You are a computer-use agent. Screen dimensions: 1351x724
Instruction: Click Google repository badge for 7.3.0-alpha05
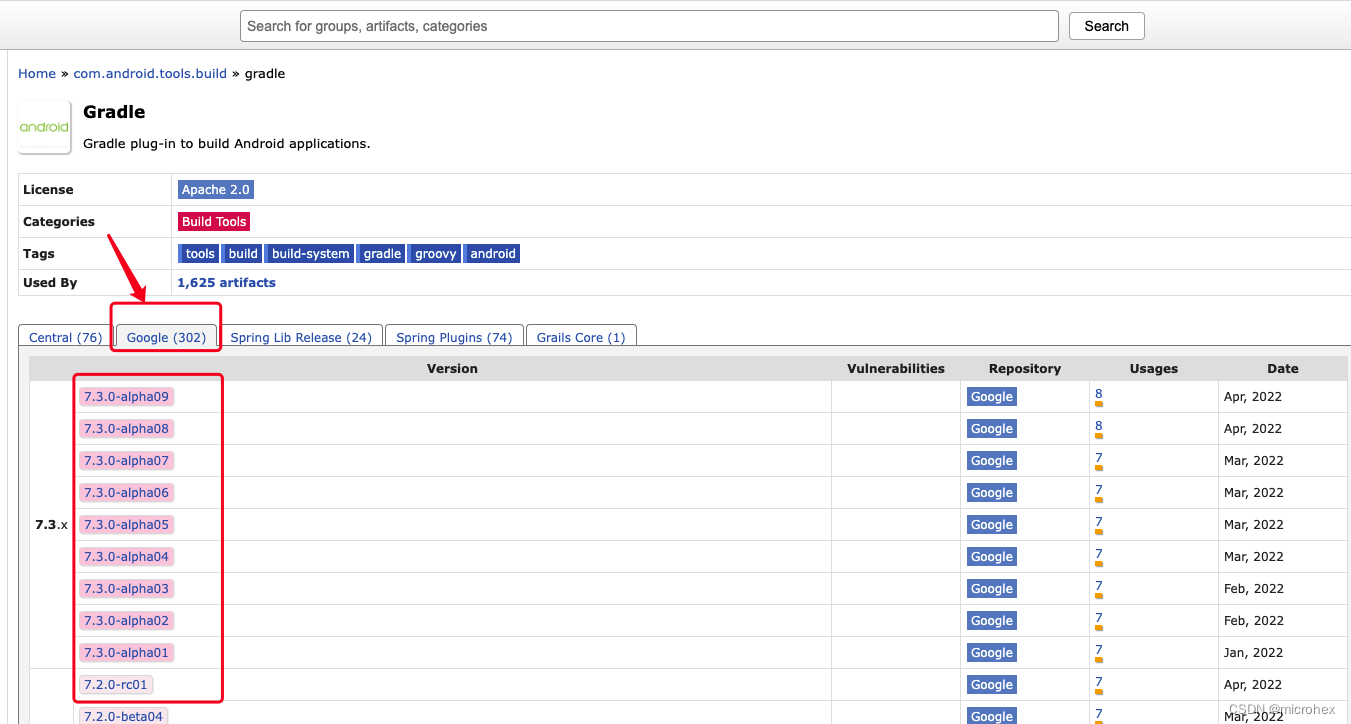pyautogui.click(x=992, y=525)
